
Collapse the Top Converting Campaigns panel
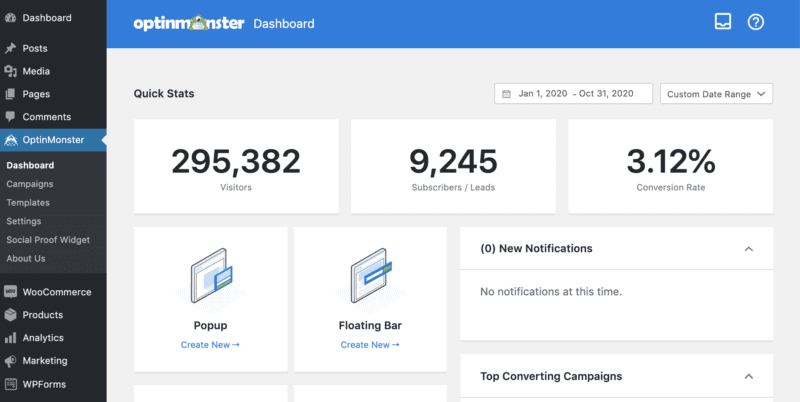coord(748,376)
